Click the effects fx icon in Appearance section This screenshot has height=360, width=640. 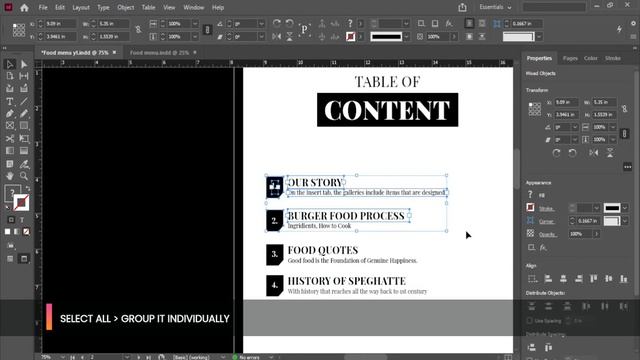pos(543,248)
